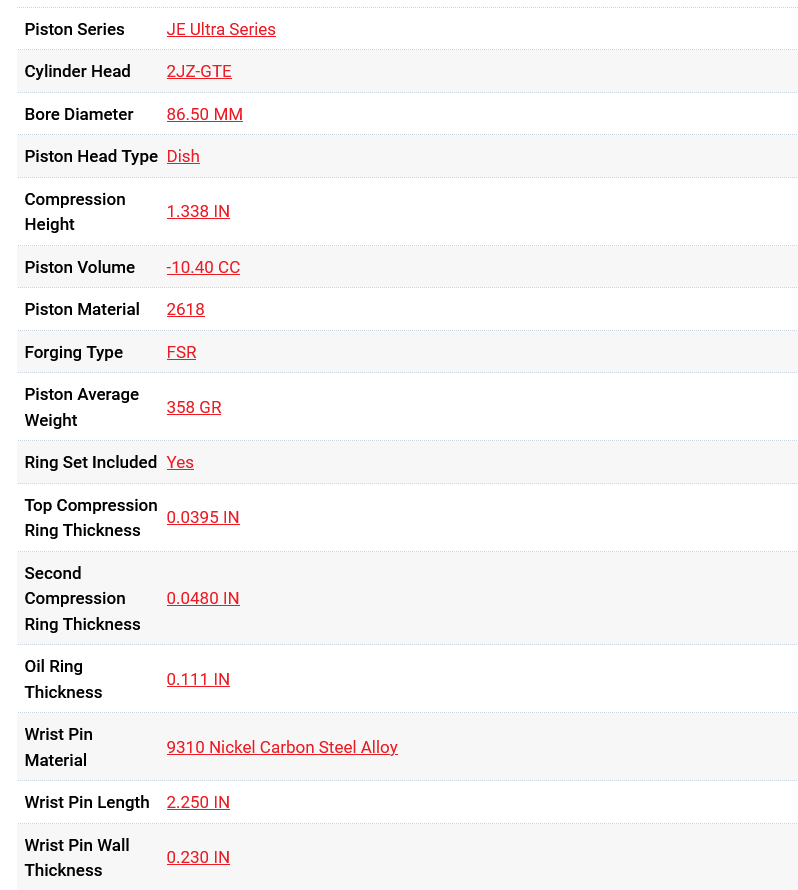Click the 2JZ-GTE cylinder head link
The image size is (798, 890).
coord(199,71)
